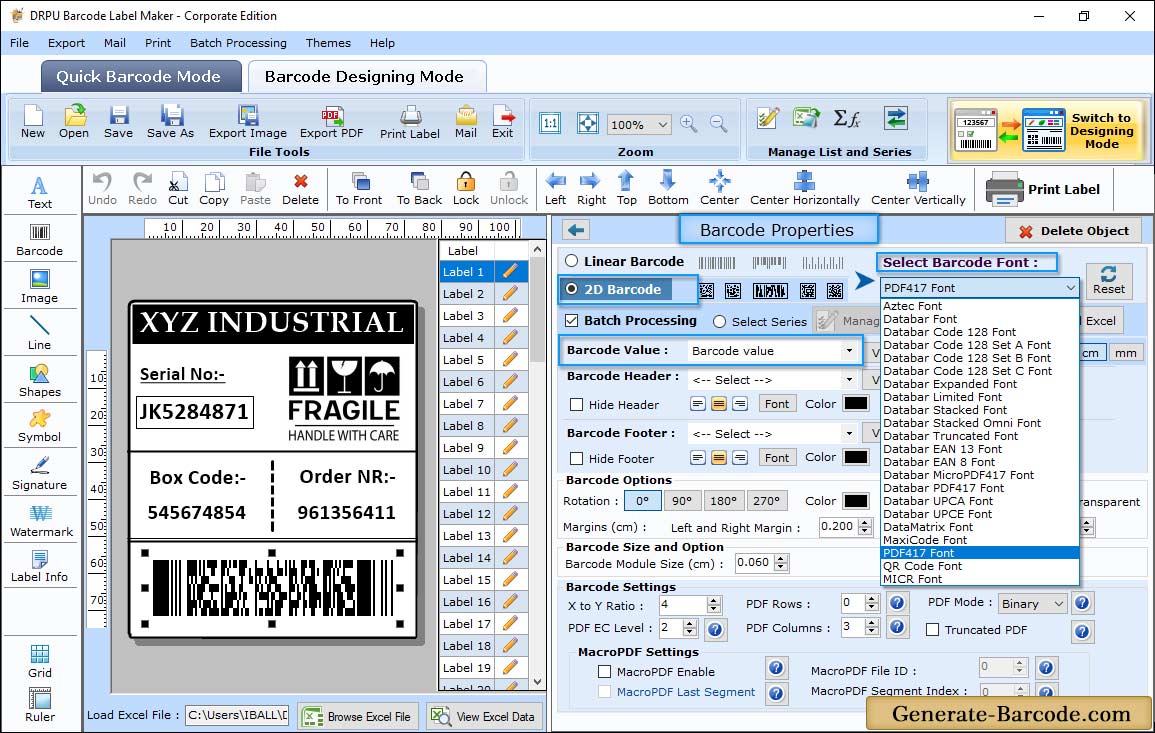This screenshot has width=1155, height=733.
Task: Open the Export menu
Action: pos(66,43)
